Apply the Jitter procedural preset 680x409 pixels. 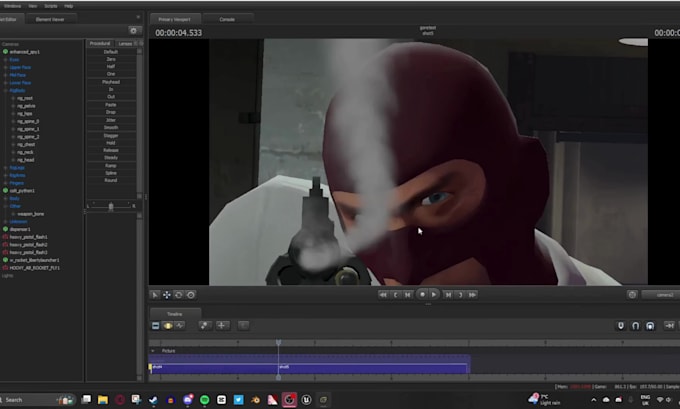point(111,120)
